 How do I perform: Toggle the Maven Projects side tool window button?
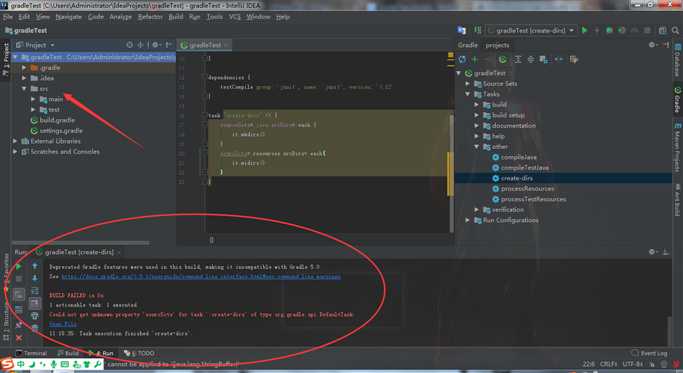click(x=677, y=148)
